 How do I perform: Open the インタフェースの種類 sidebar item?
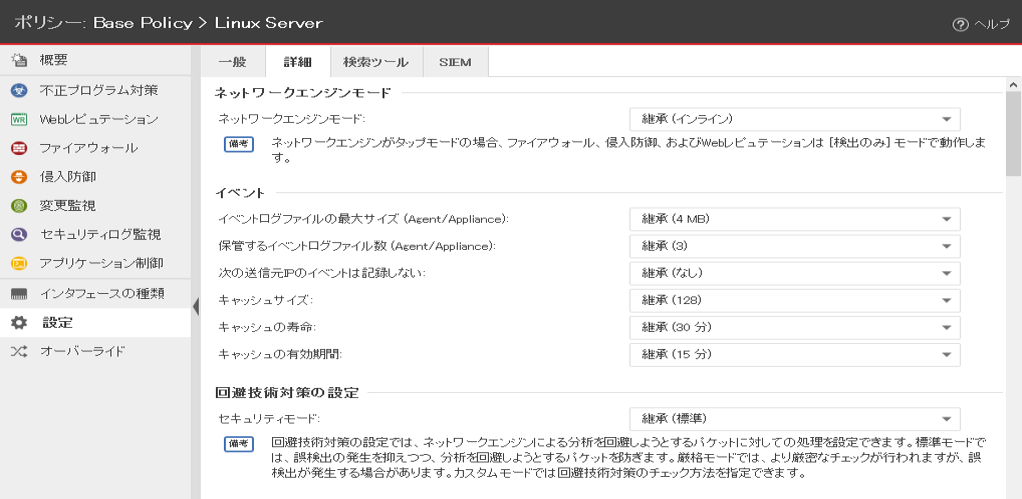tap(100, 294)
